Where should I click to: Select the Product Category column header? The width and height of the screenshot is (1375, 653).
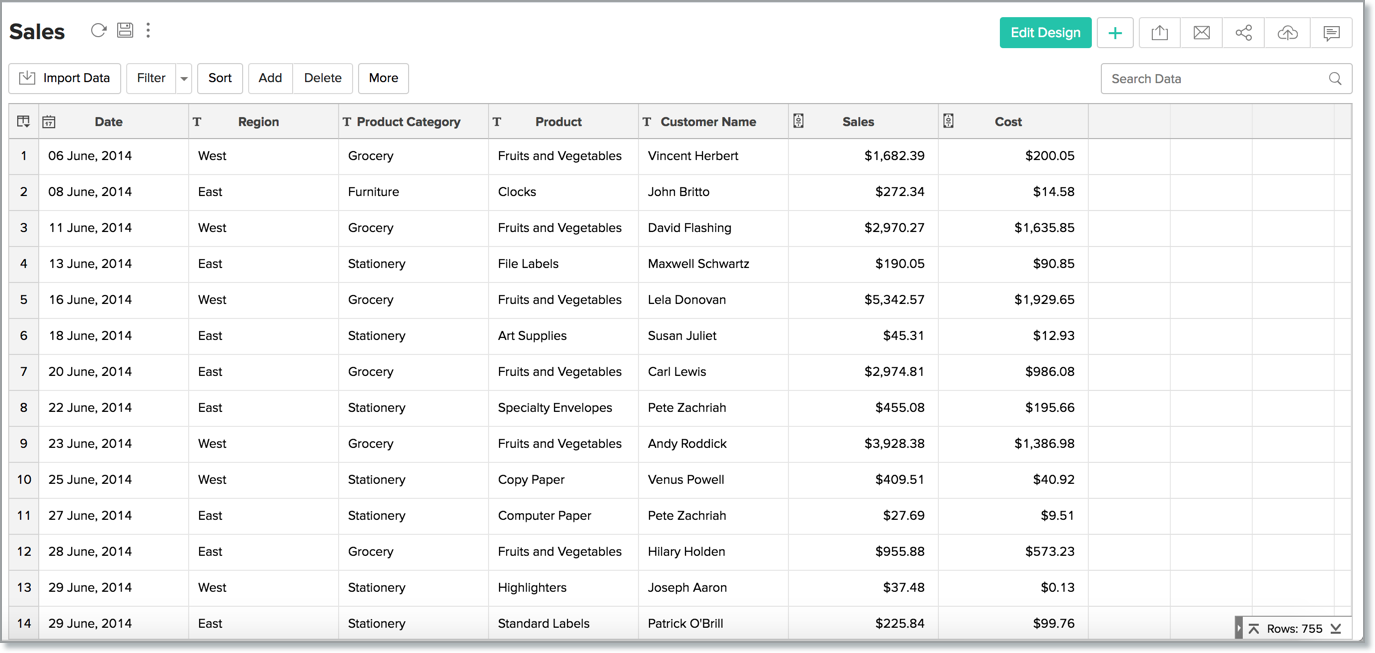click(408, 122)
